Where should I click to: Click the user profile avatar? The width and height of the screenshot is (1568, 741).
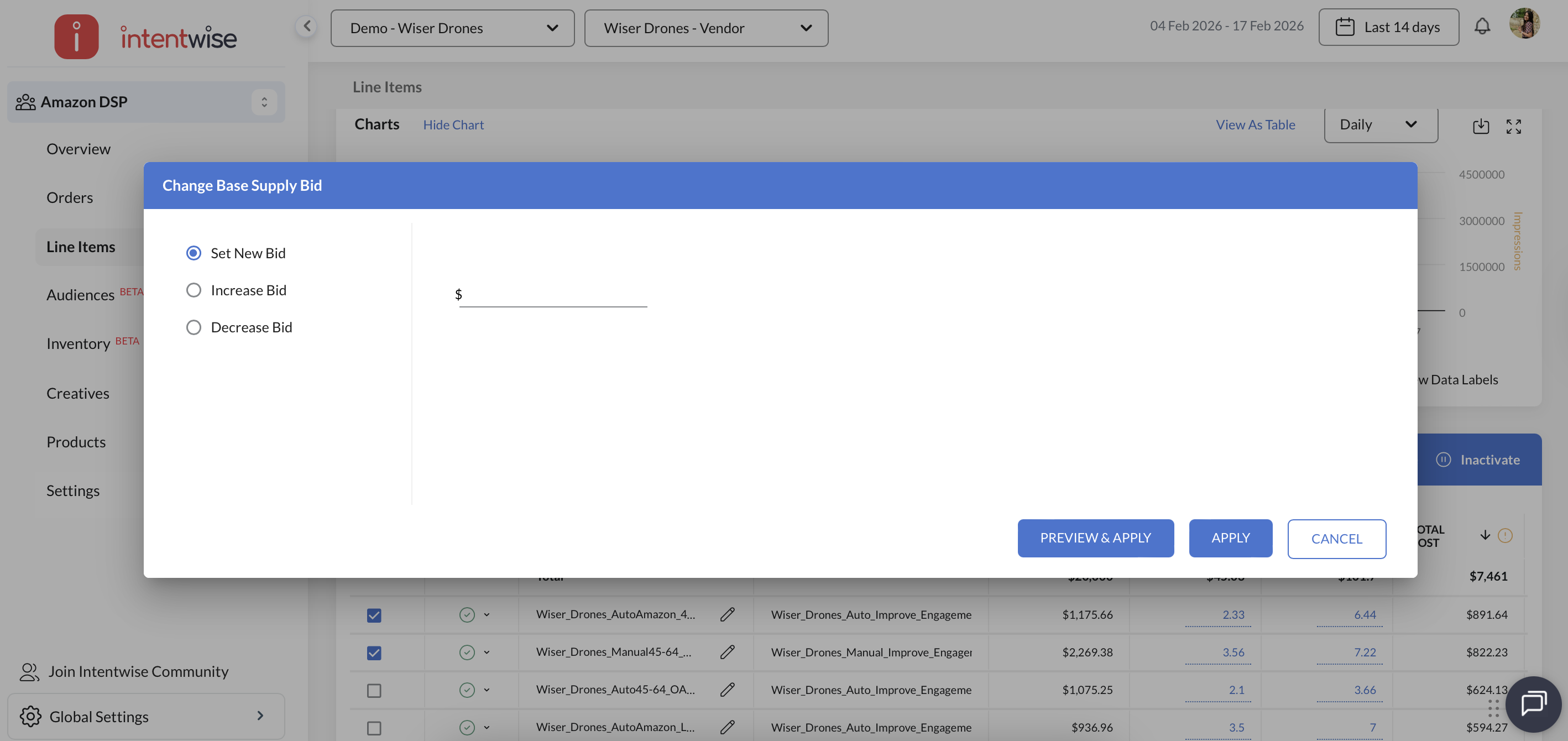pyautogui.click(x=1524, y=24)
